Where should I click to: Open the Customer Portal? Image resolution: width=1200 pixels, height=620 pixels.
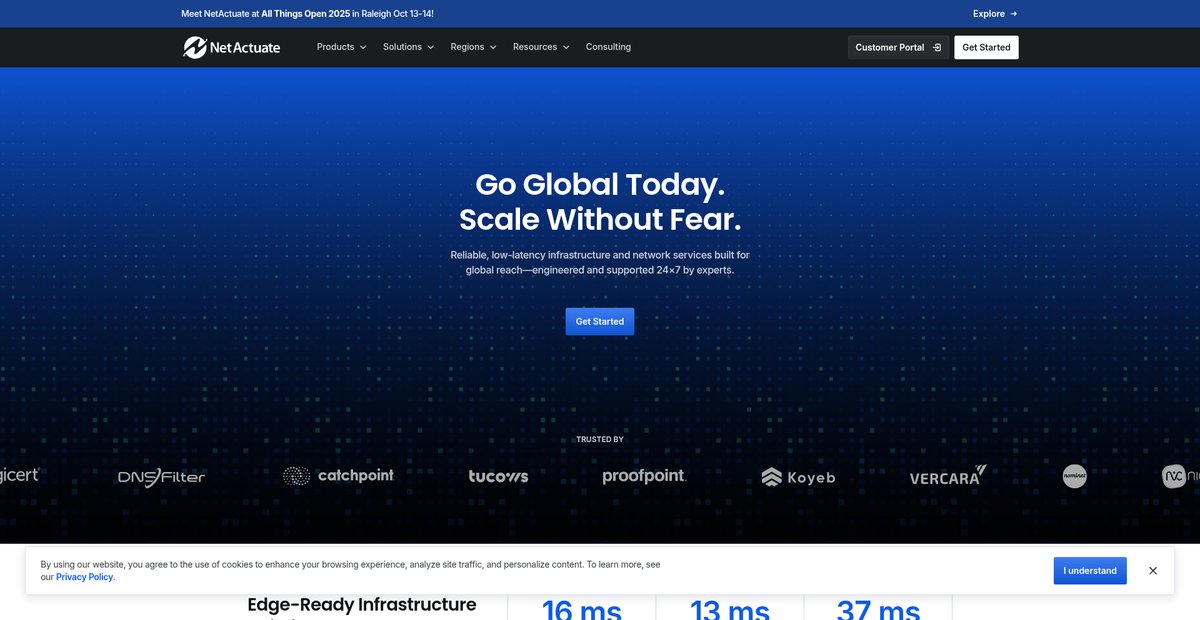tap(898, 47)
